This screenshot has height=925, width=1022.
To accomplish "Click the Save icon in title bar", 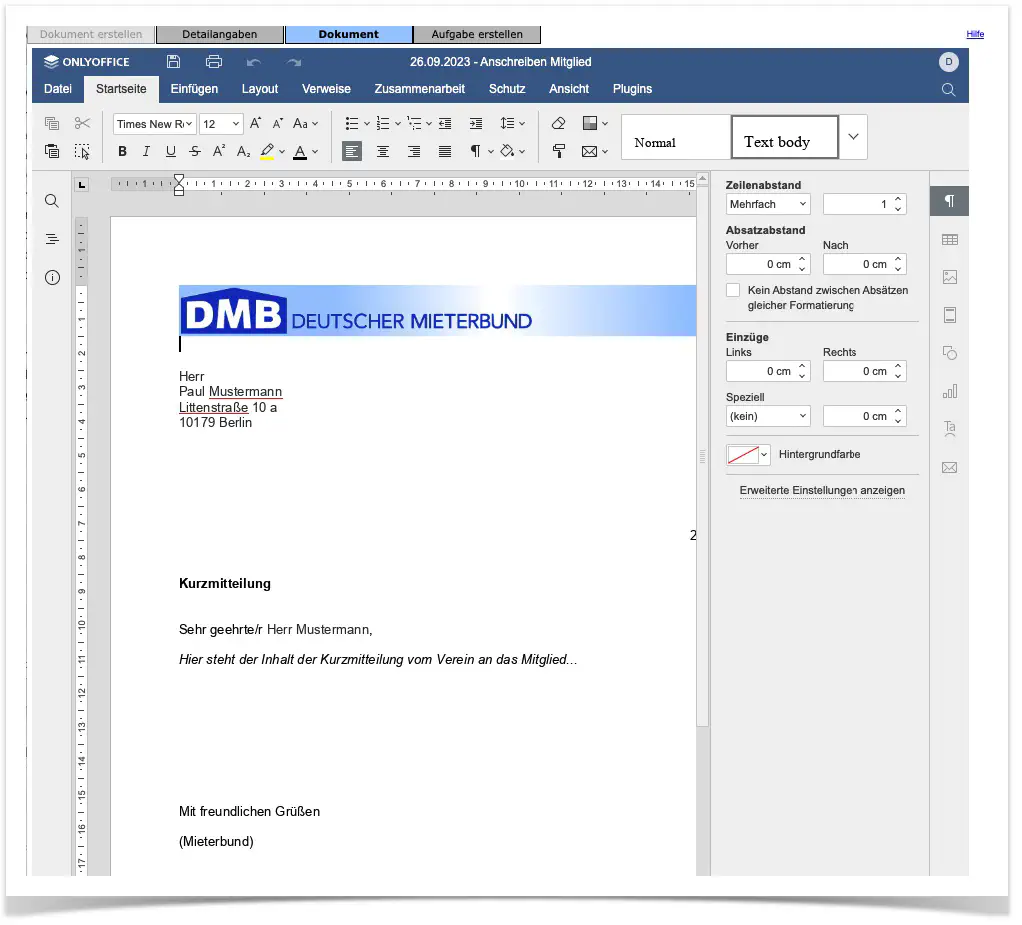I will (x=174, y=62).
